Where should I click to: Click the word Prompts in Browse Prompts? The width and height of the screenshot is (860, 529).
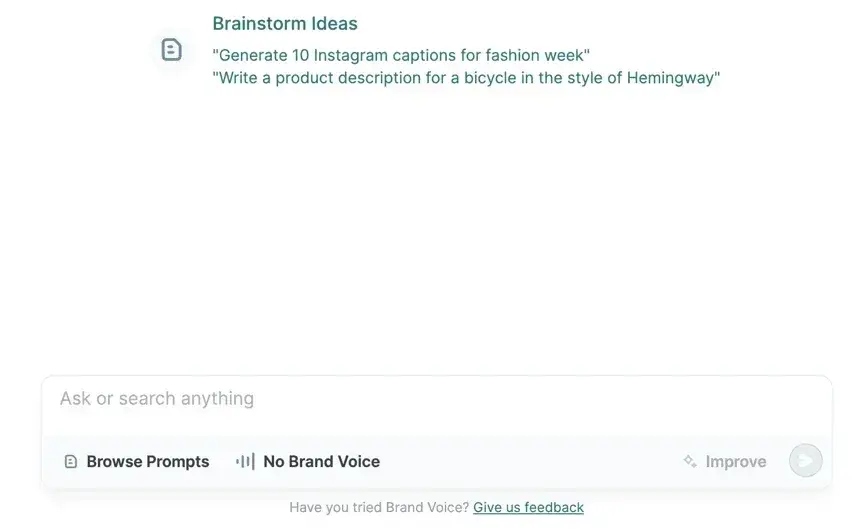coord(178,462)
